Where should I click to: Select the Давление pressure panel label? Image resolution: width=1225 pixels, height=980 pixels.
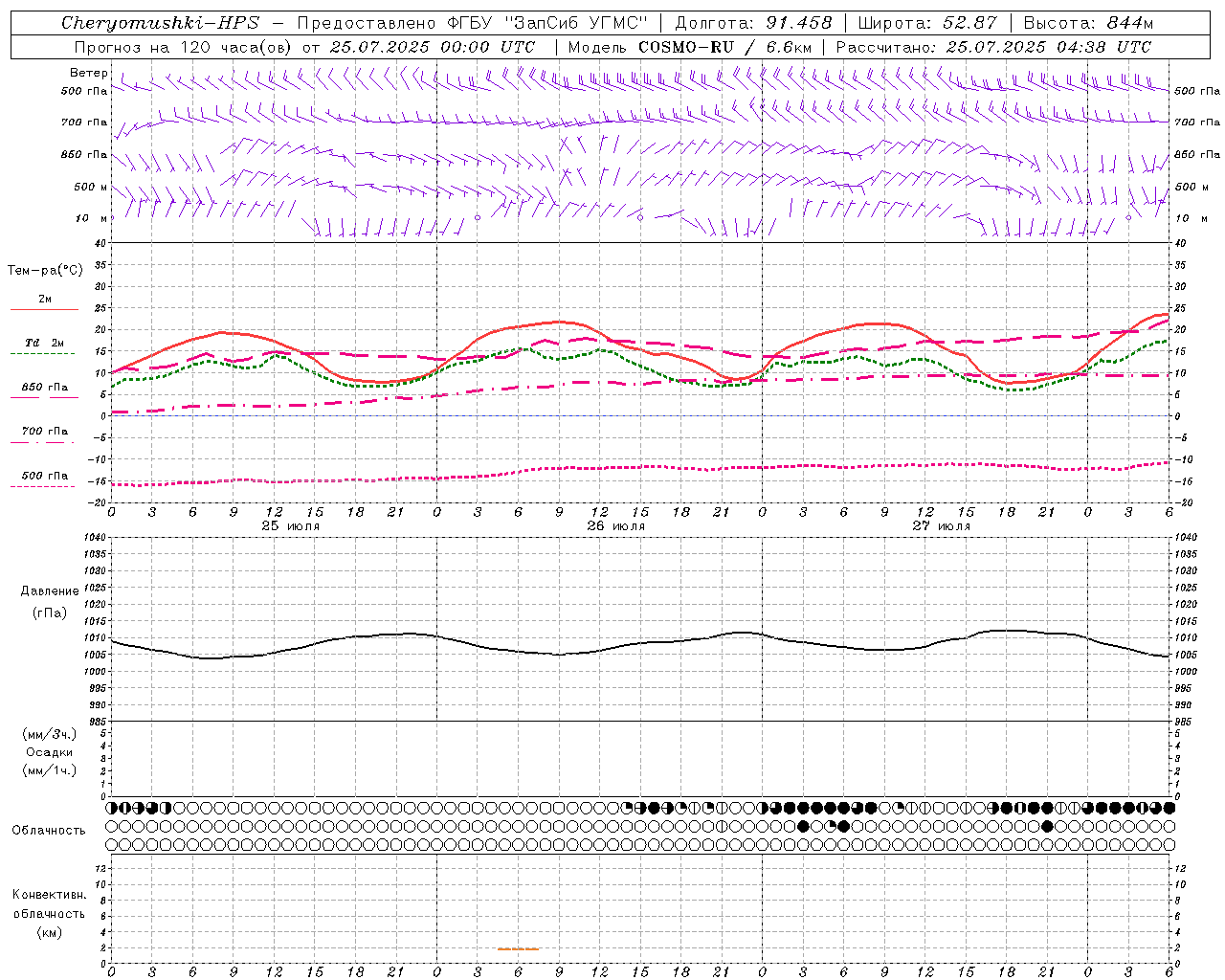(50, 591)
